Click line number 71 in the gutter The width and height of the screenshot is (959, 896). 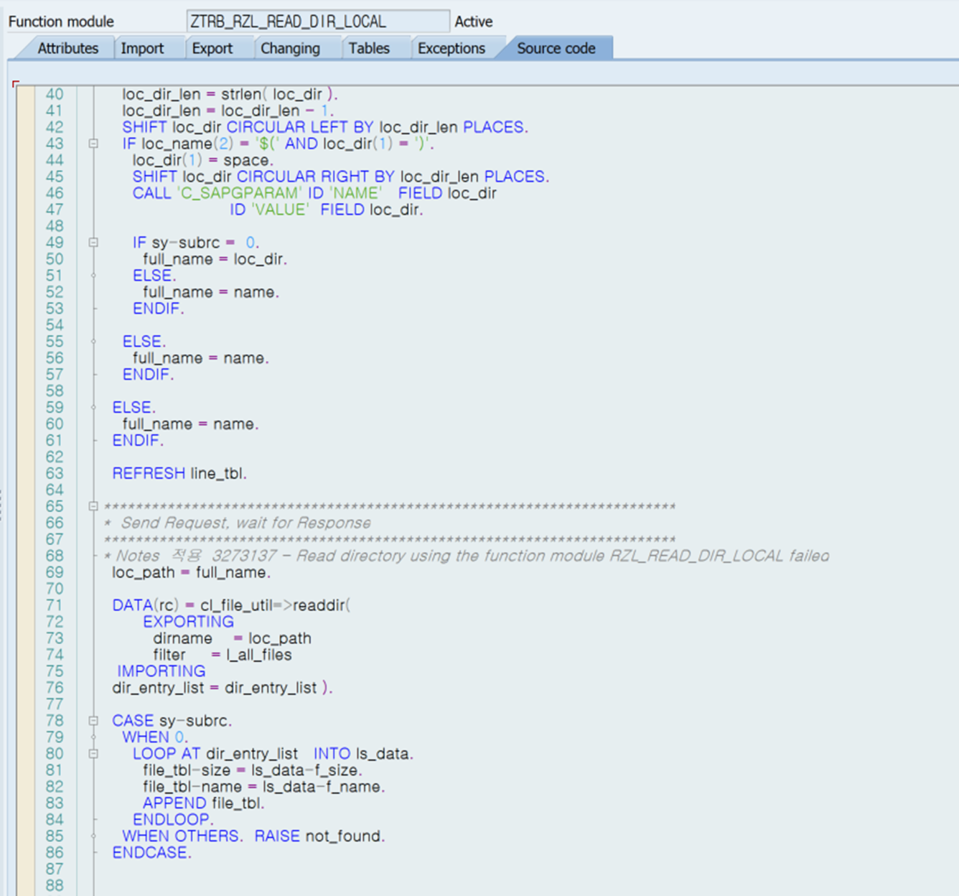click(54, 605)
